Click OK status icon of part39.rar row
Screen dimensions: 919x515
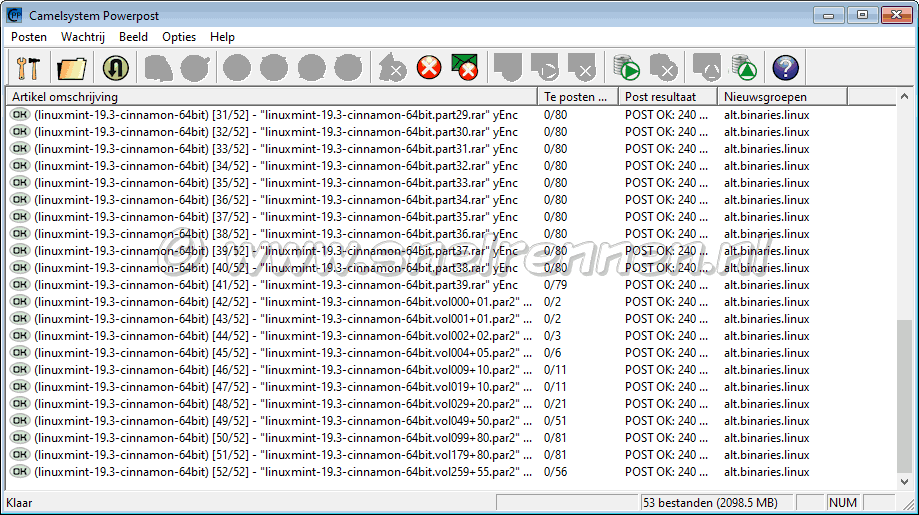19,284
